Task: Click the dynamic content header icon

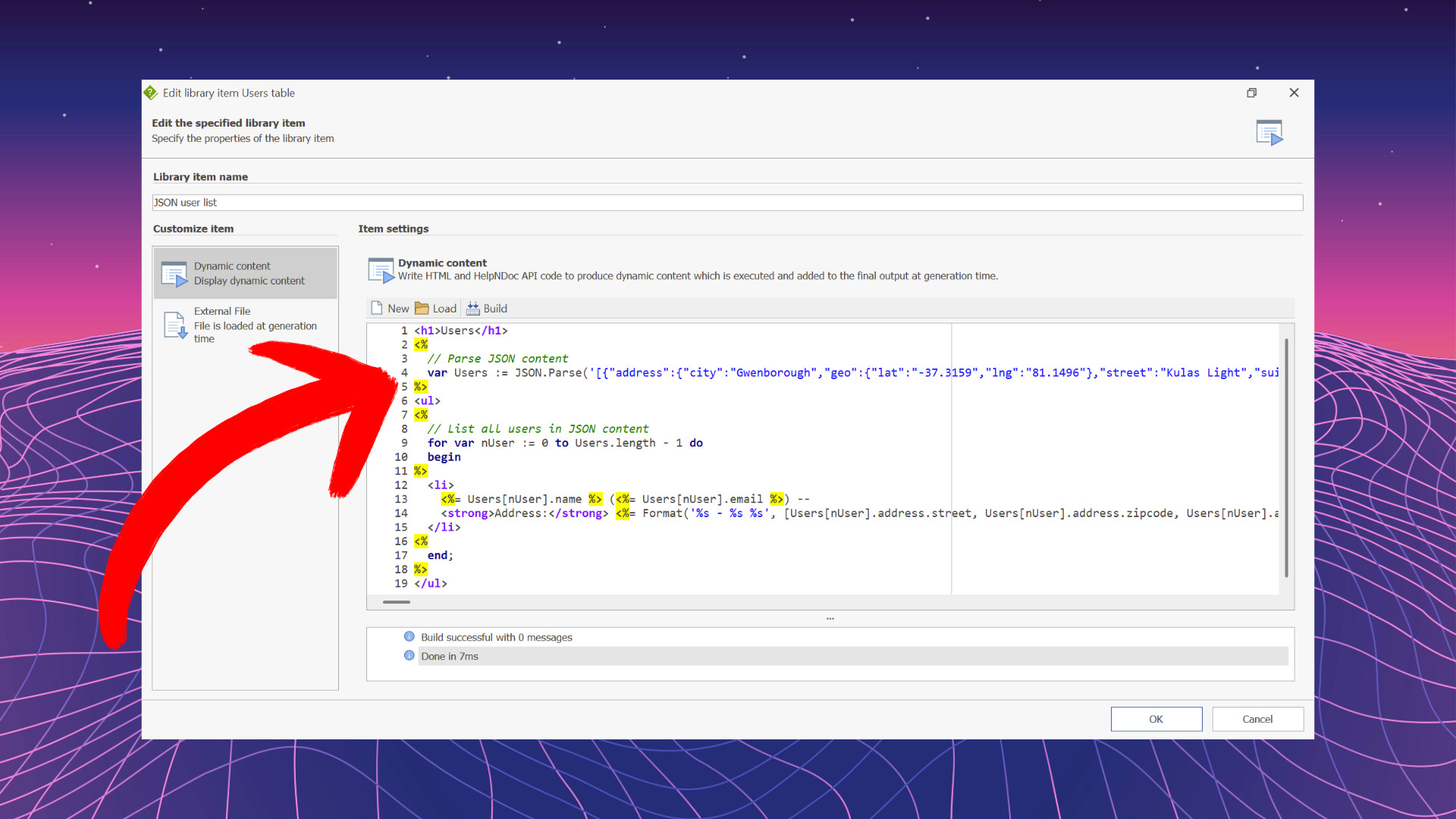Action: tap(1269, 133)
